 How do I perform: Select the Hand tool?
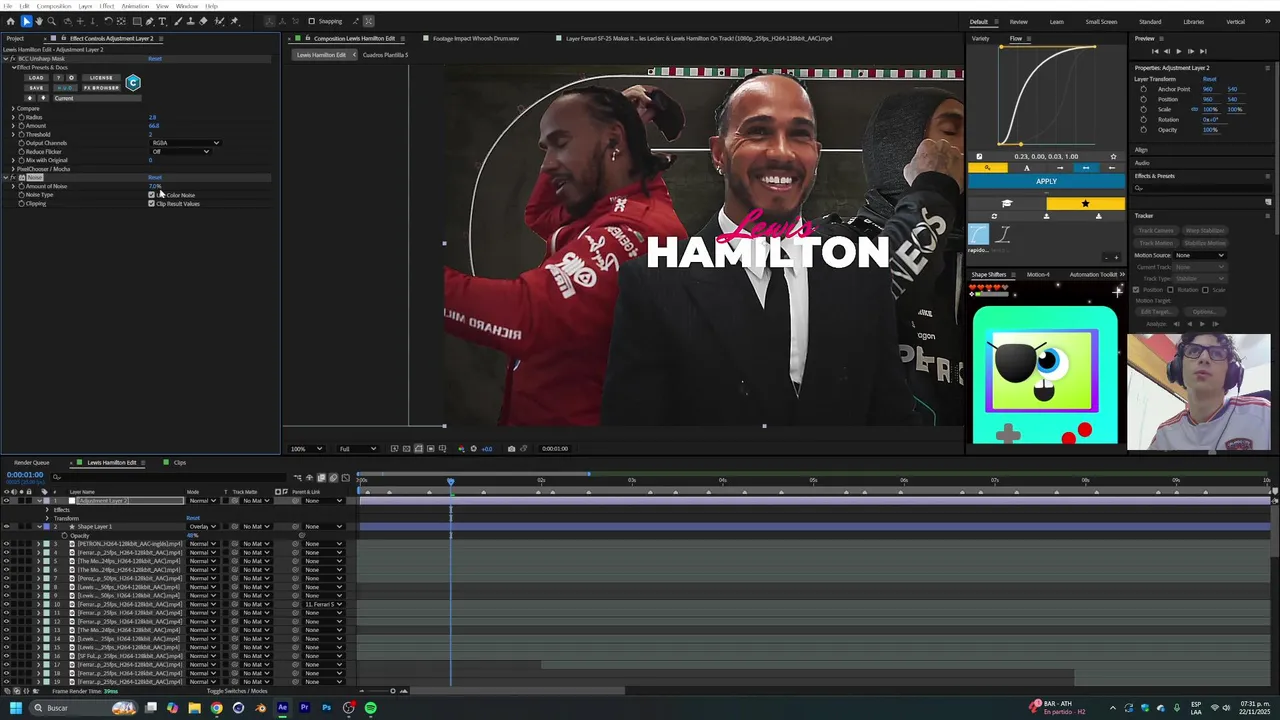[x=39, y=21]
